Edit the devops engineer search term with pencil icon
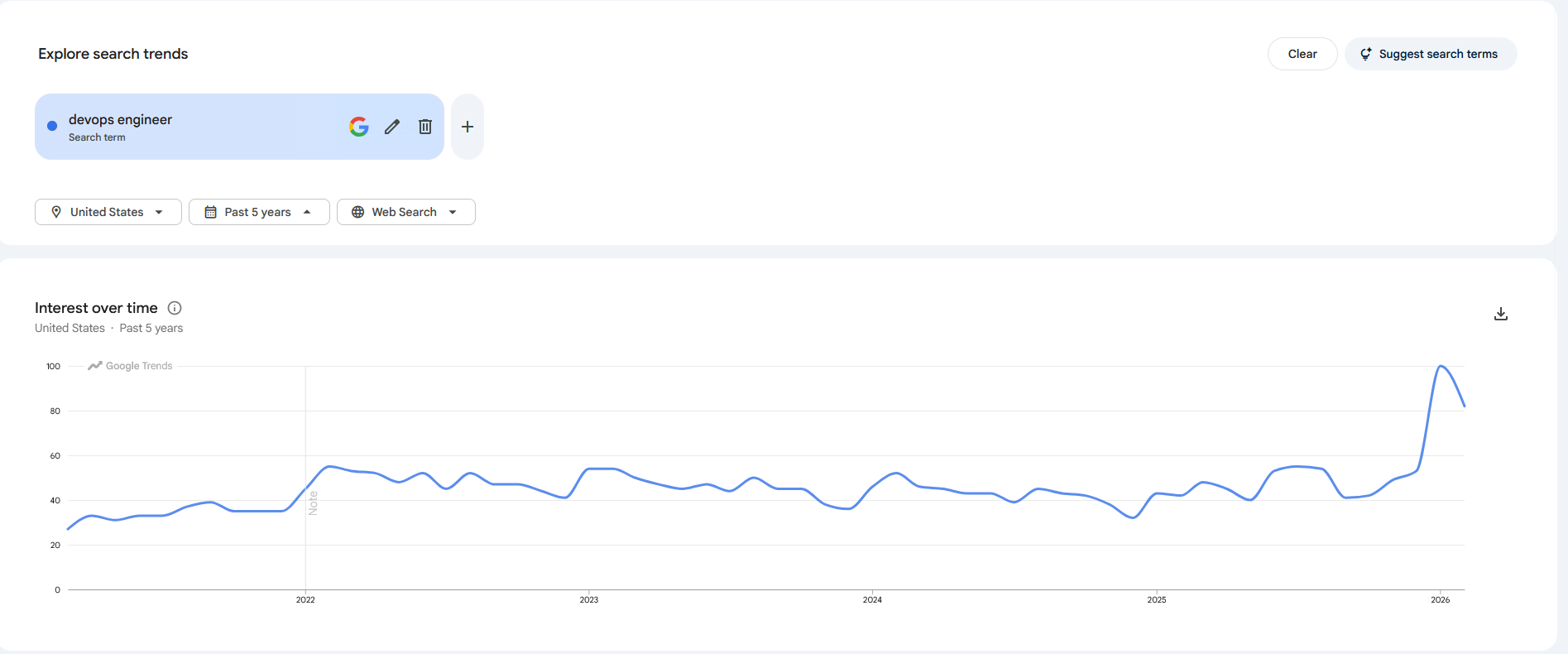The height and width of the screenshot is (654, 1568). click(392, 127)
